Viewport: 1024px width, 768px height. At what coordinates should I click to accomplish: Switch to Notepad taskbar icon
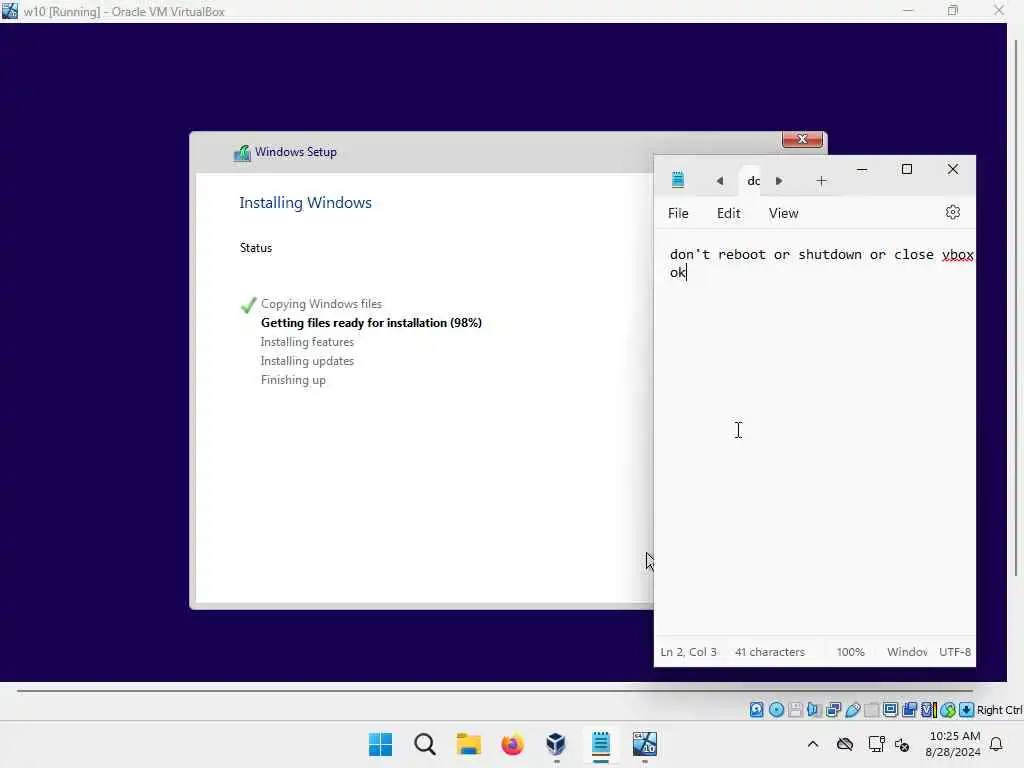pyautogui.click(x=600, y=744)
